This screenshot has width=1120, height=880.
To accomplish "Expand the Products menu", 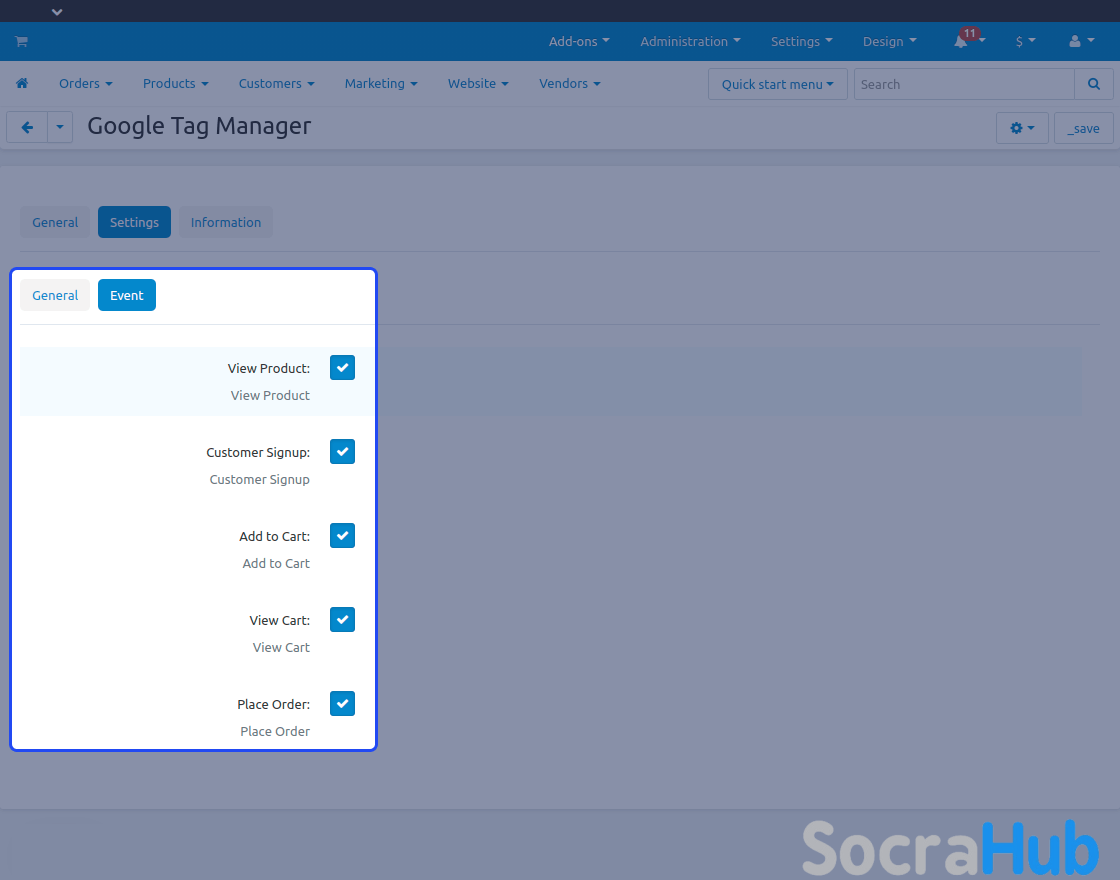I will [176, 84].
